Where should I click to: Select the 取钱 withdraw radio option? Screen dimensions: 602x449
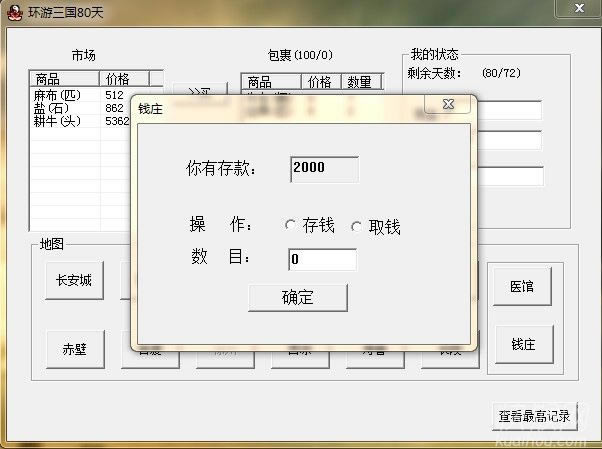[357, 227]
